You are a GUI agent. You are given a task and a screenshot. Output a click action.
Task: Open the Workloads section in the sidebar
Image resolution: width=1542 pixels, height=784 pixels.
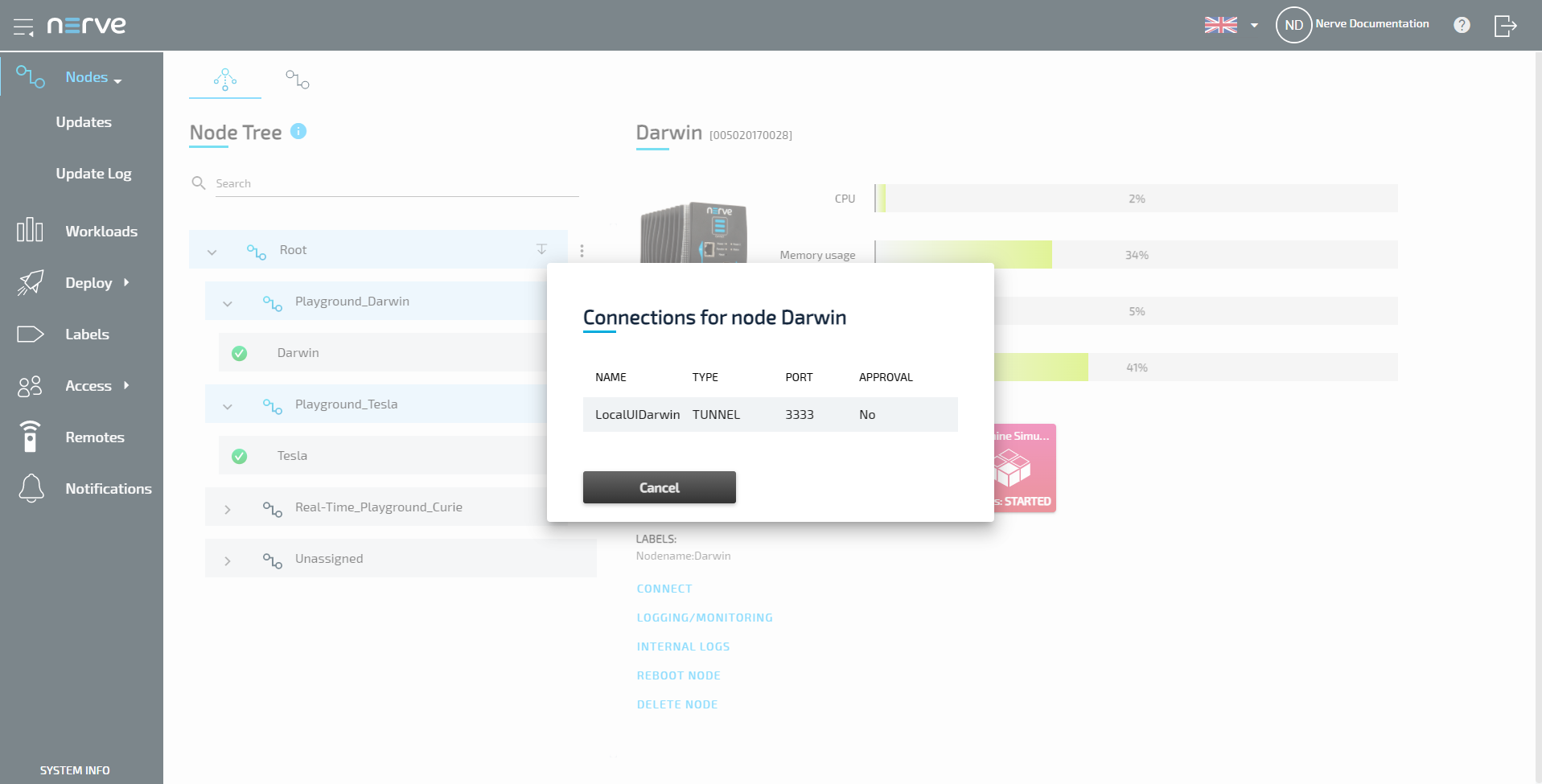pos(101,232)
